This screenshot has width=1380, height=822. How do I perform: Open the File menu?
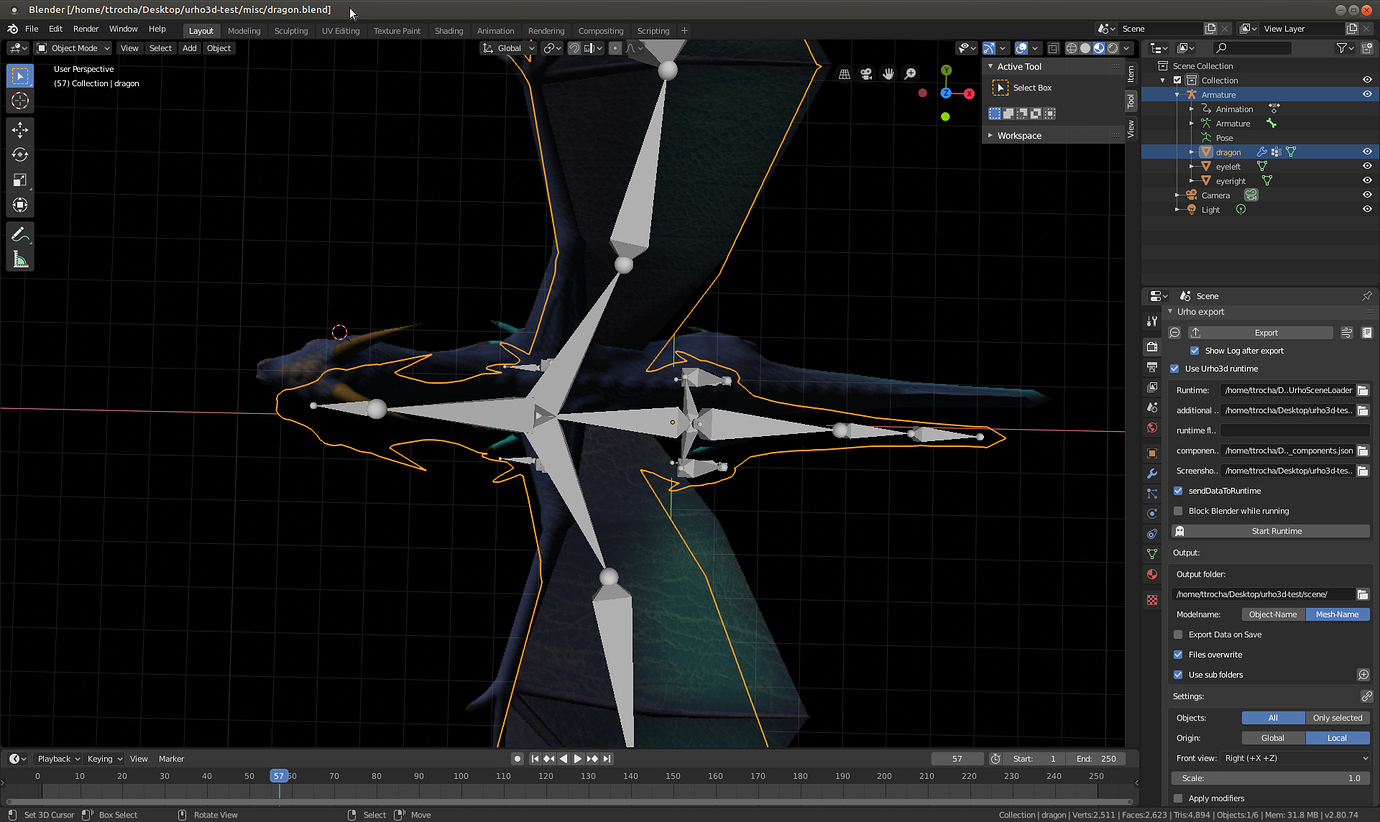point(32,29)
